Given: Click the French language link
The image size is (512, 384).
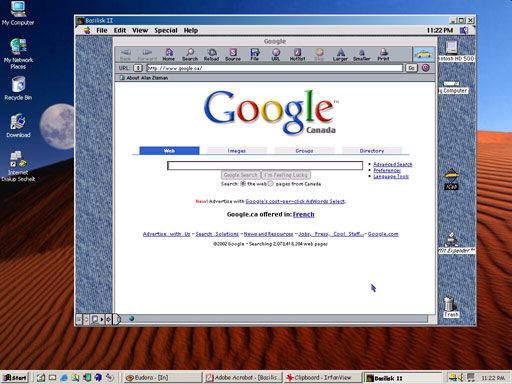Looking at the screenshot, I should coord(303,214).
